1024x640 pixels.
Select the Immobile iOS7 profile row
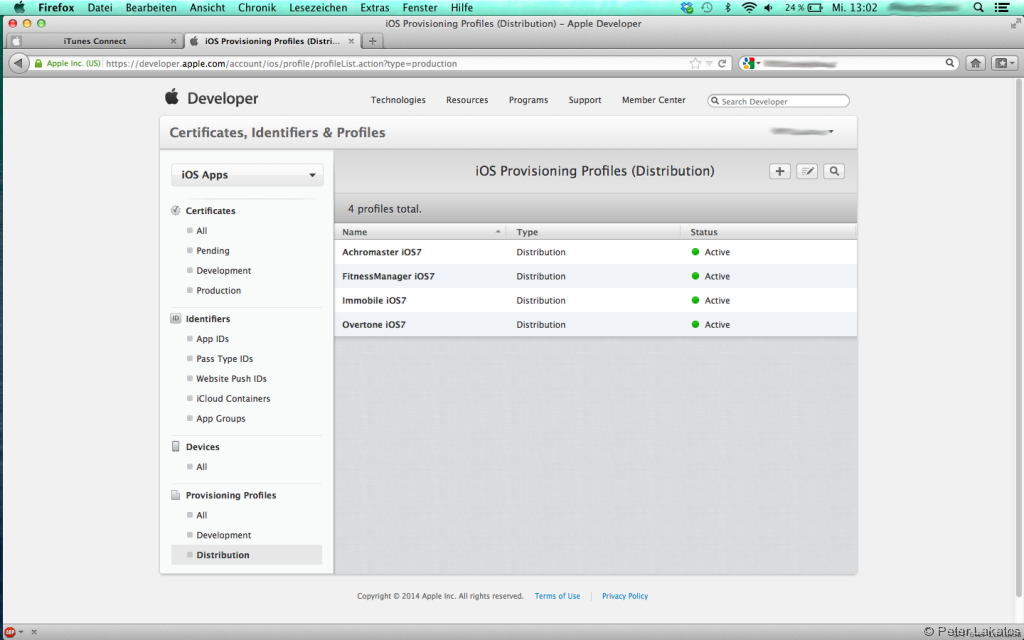pos(596,300)
